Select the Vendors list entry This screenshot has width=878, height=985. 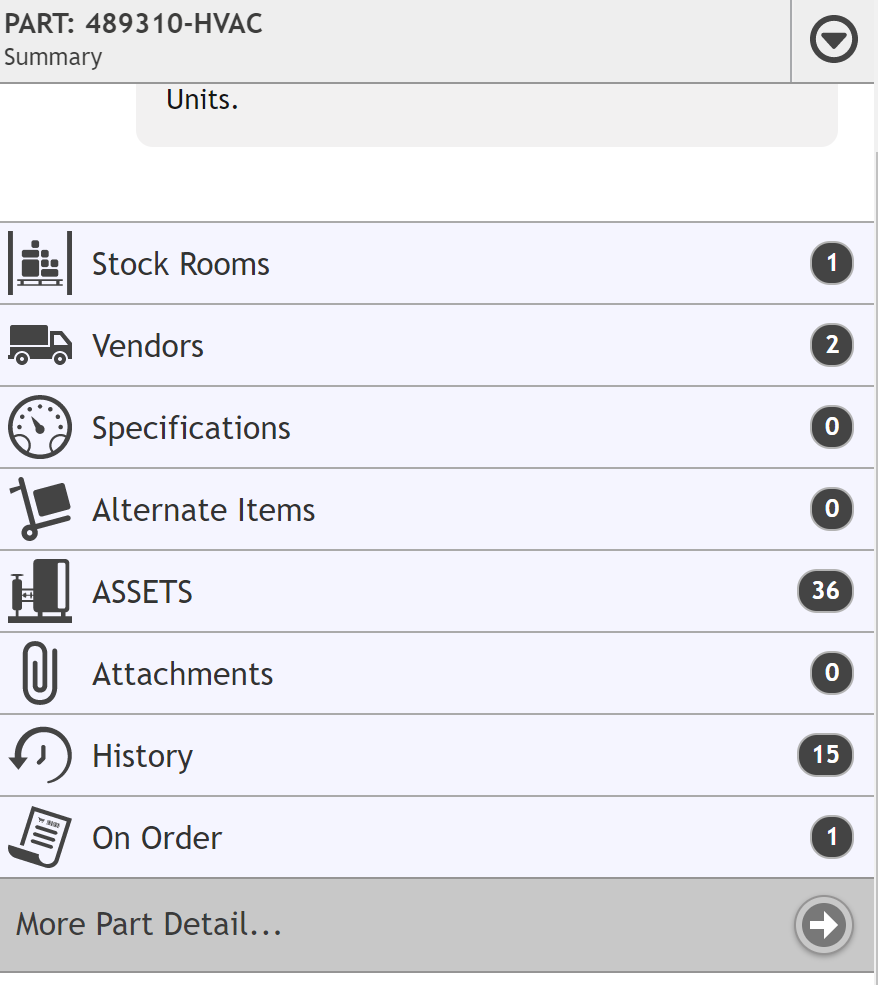pos(437,345)
